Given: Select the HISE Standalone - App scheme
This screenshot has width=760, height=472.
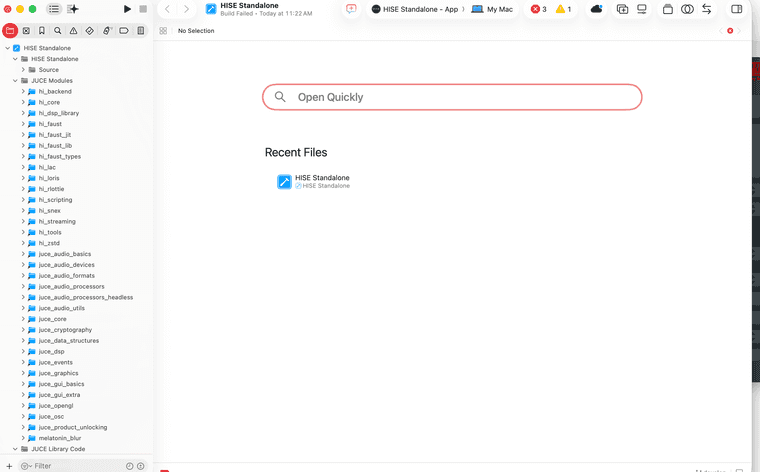Looking at the screenshot, I should coord(415,9).
